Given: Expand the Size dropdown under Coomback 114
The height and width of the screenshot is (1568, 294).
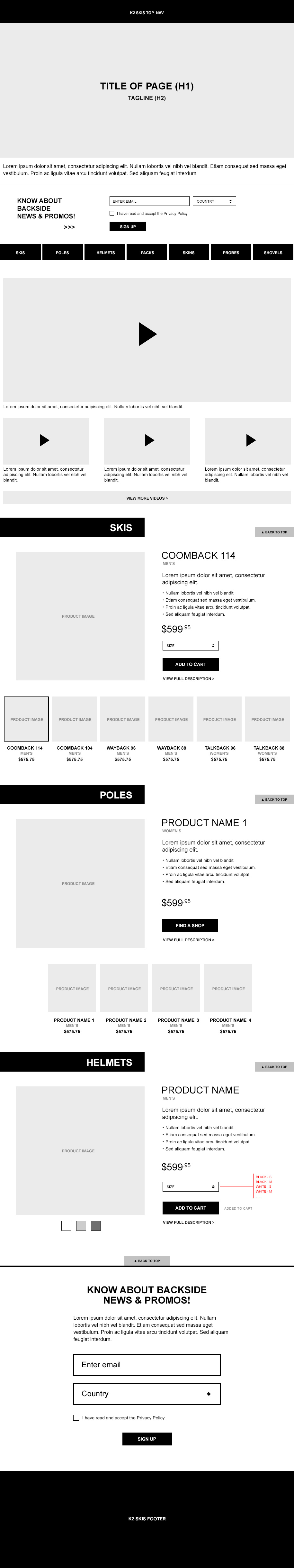Looking at the screenshot, I should point(191,645).
